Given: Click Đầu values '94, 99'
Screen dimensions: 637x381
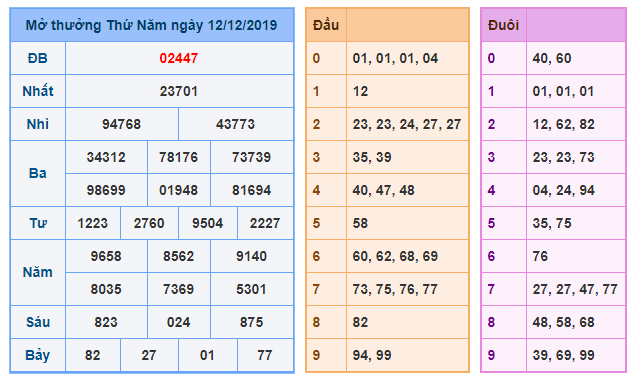Looking at the screenshot, I should 372,355.
